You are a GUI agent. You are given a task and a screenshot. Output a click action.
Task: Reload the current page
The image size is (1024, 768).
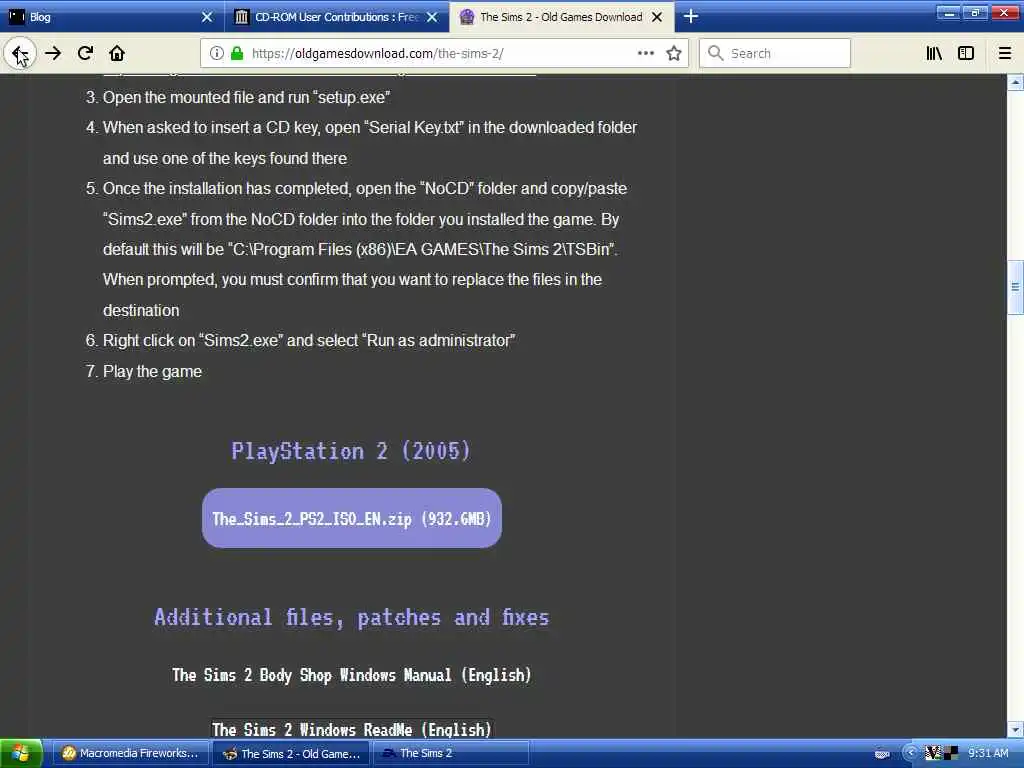click(x=85, y=54)
